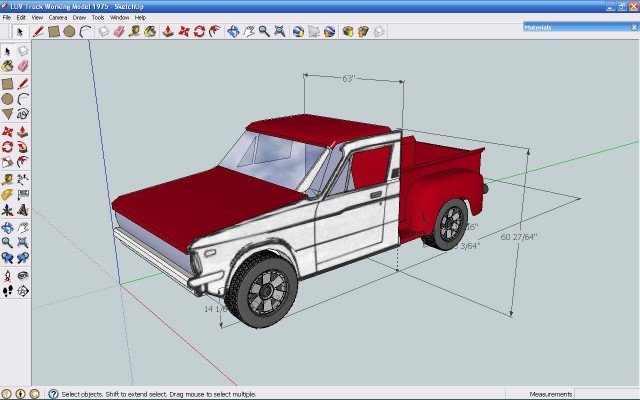Click the Instructor help icon in status bar

[x=53, y=394]
